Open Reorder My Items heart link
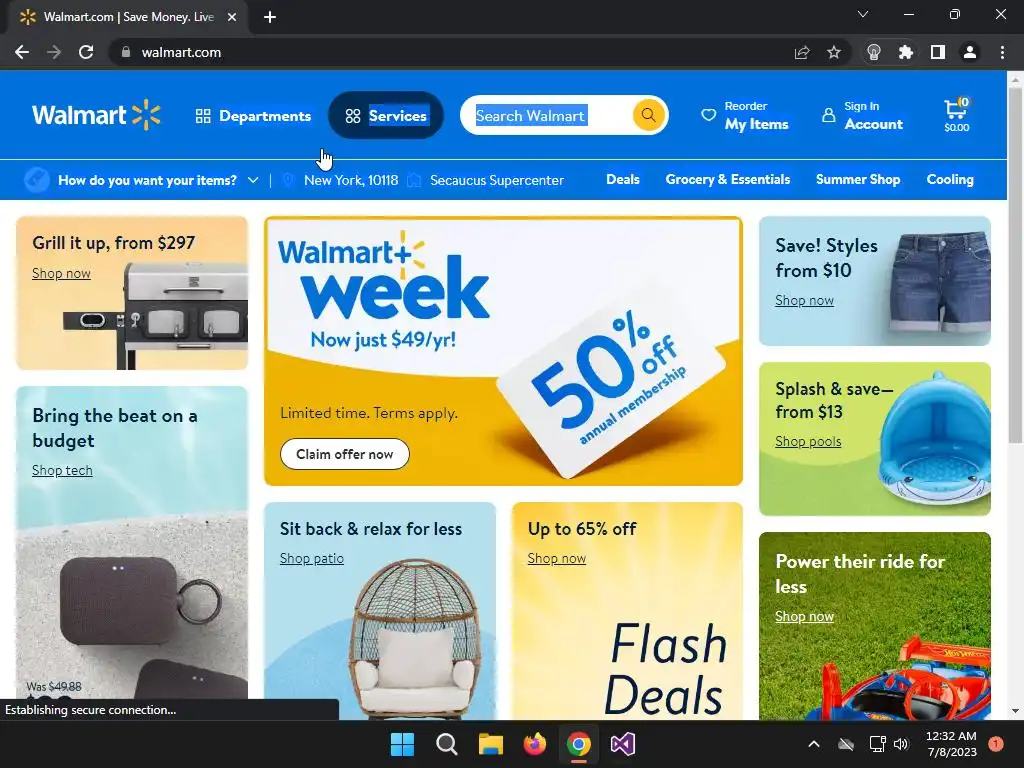The width and height of the screenshot is (1024, 768). [744, 116]
